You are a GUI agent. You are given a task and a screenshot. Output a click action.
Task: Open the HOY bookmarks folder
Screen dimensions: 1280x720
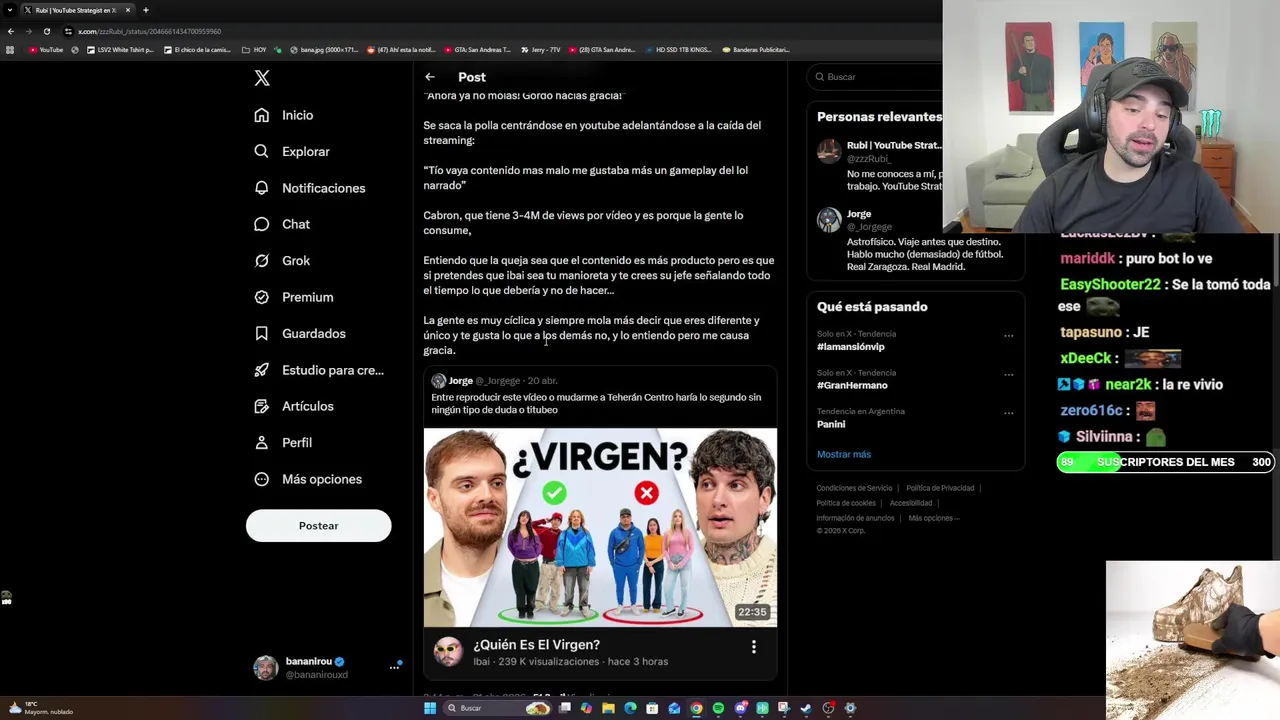pos(255,50)
